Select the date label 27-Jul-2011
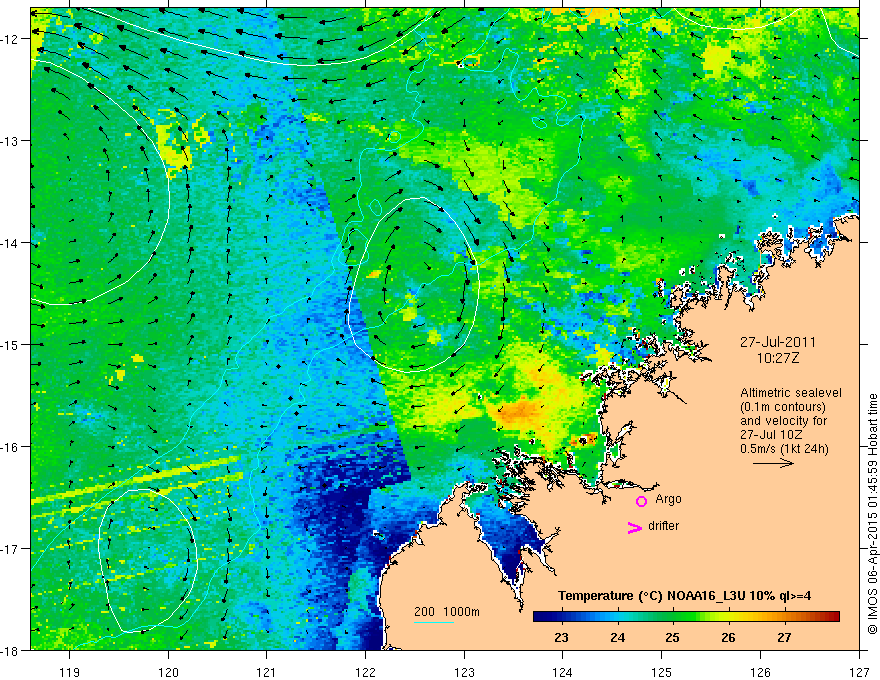880x680 pixels. [777, 342]
